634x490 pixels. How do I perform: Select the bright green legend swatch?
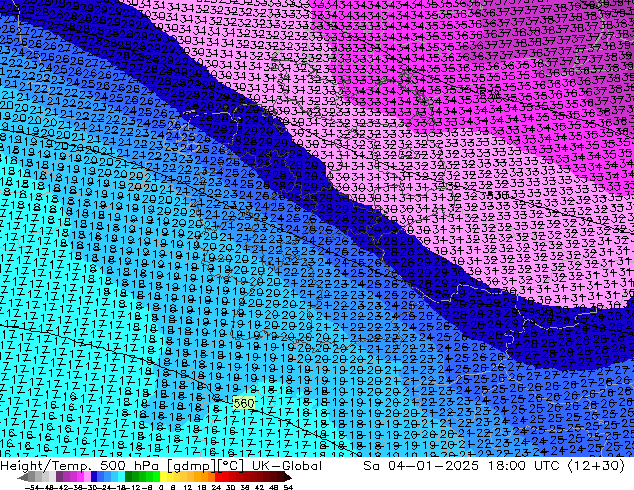coord(156,476)
